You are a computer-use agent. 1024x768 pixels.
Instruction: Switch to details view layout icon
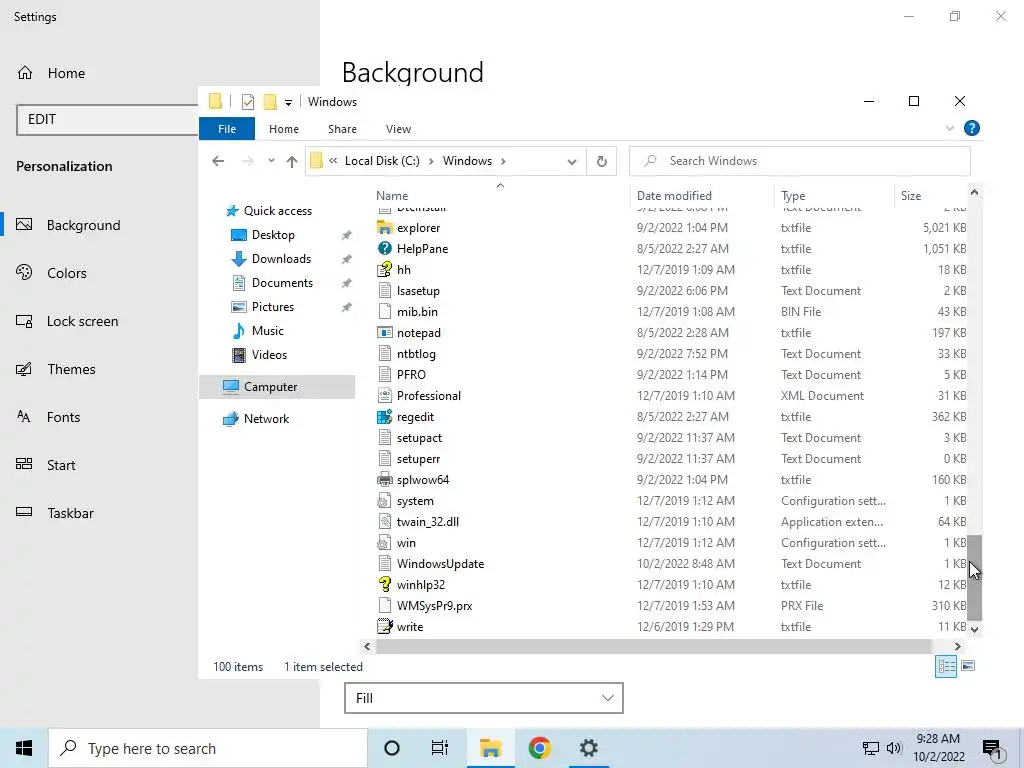(946, 666)
